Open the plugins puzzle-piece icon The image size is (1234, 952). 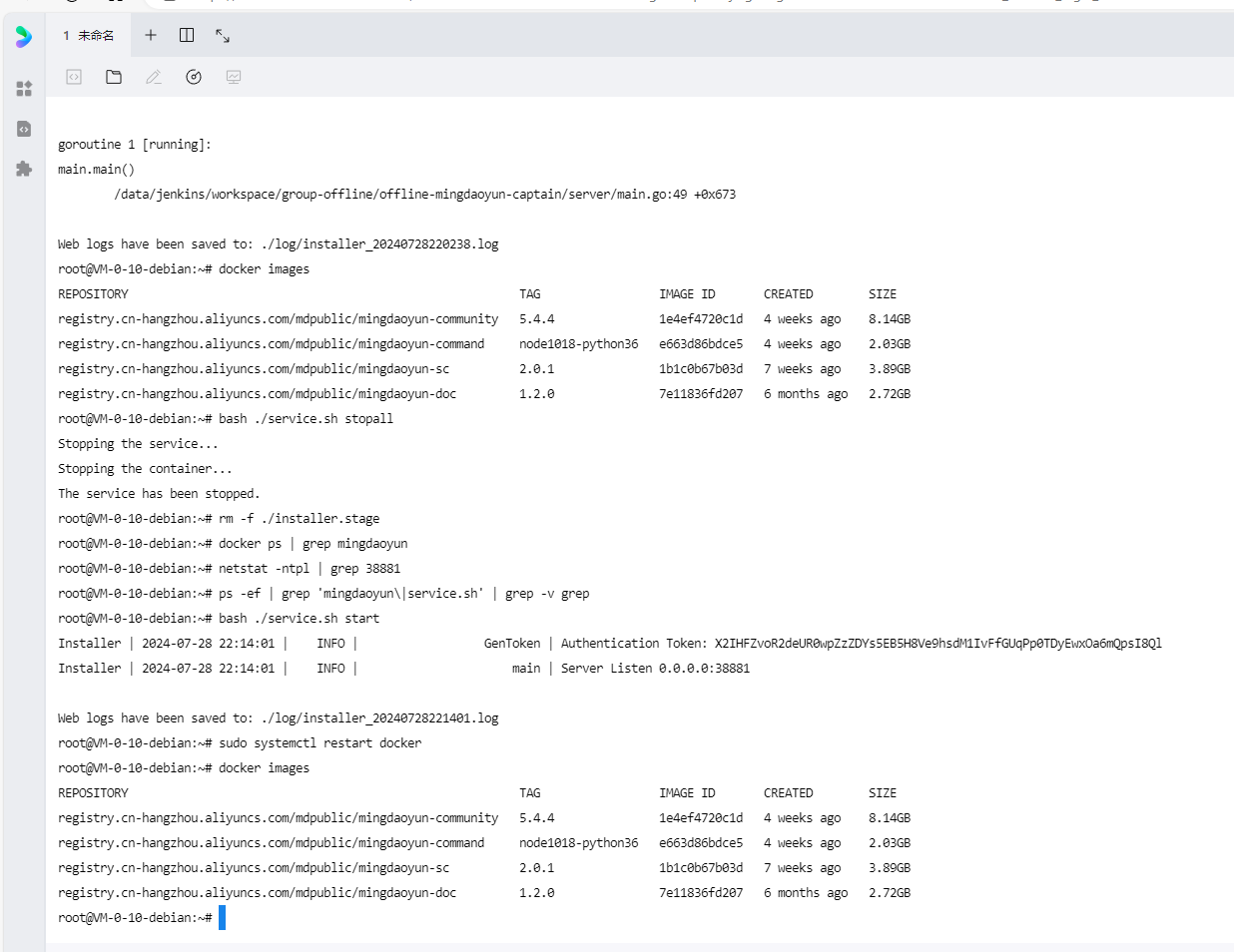(x=24, y=169)
